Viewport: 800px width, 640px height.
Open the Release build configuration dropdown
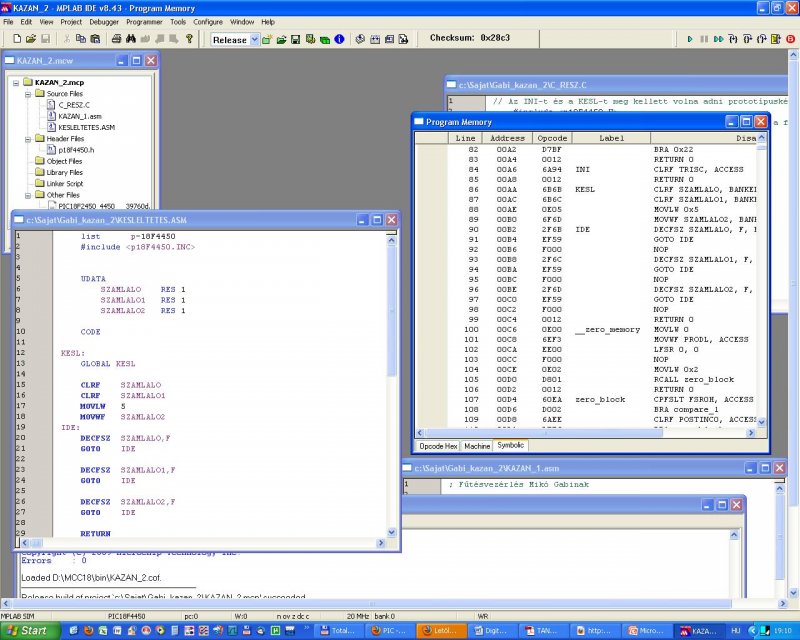pyautogui.click(x=254, y=39)
